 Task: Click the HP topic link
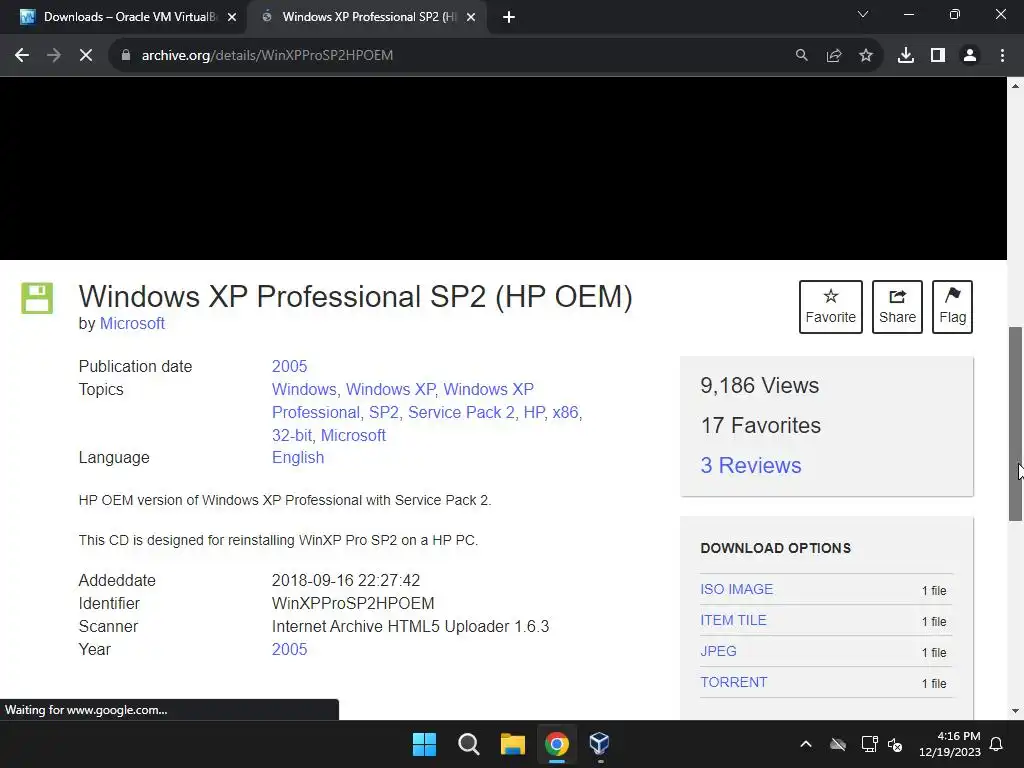pos(534,412)
